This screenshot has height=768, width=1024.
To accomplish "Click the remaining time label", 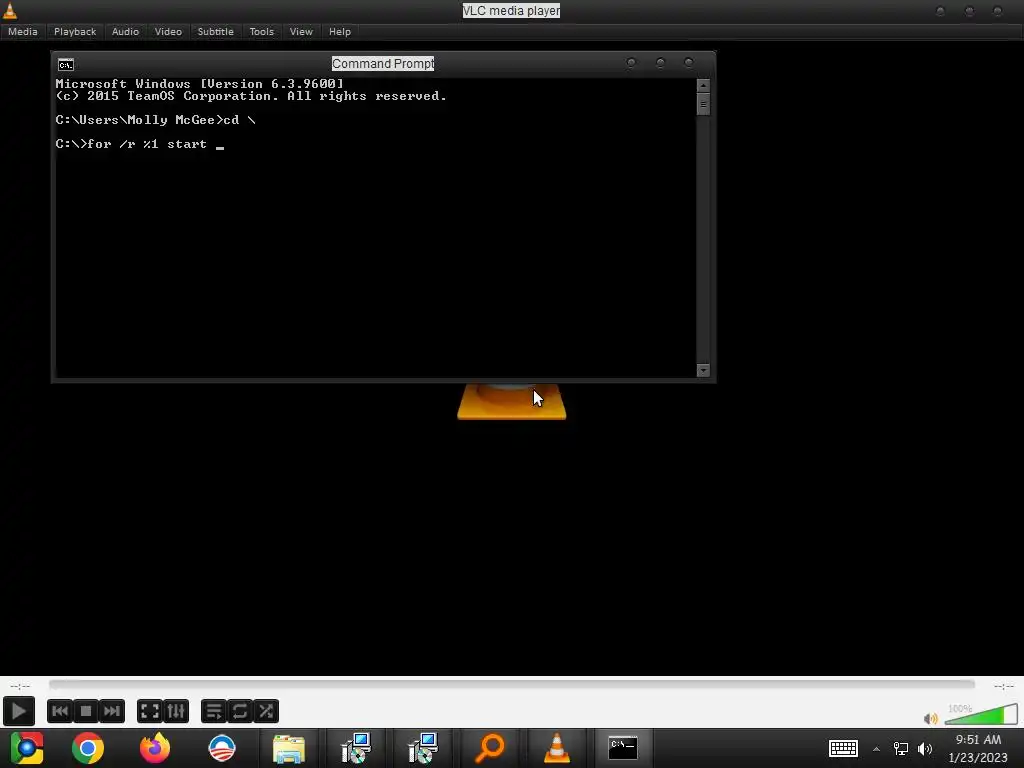I will (1004, 686).
